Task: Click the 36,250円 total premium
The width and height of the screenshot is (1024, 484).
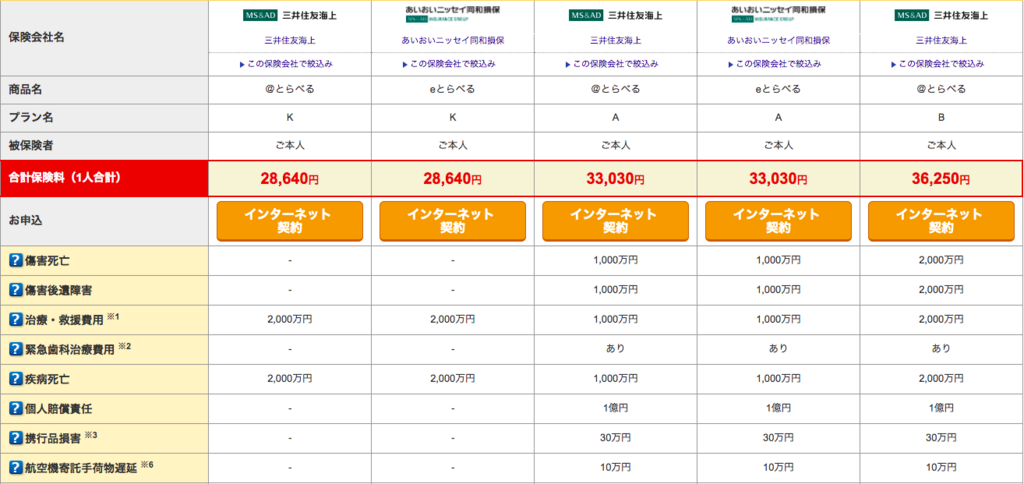Action: [x=942, y=178]
